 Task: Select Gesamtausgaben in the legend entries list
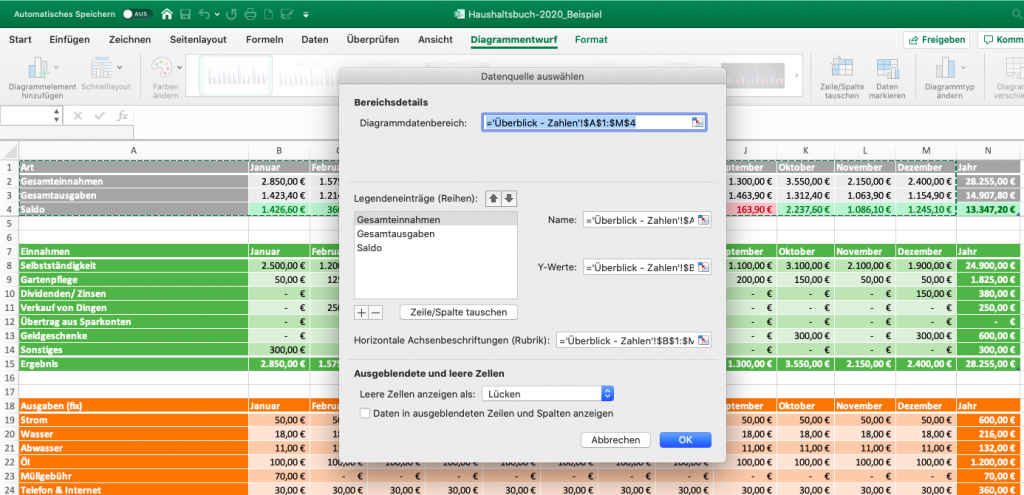[x=436, y=233]
